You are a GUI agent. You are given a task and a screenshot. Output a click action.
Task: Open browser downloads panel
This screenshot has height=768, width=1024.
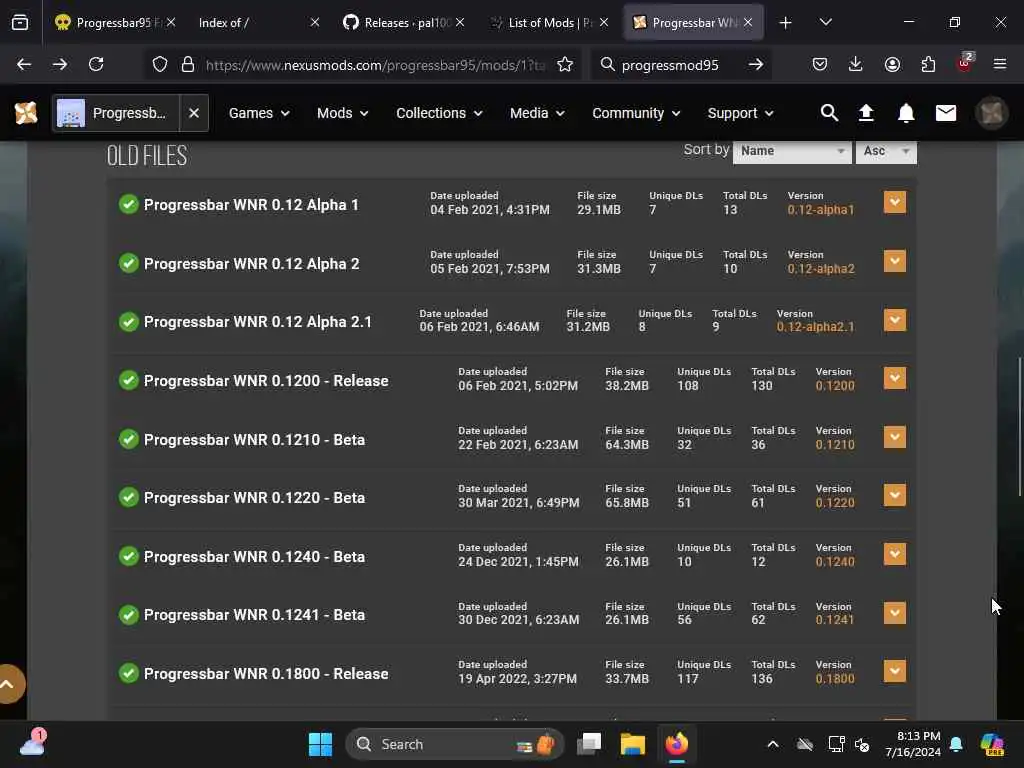click(x=856, y=64)
